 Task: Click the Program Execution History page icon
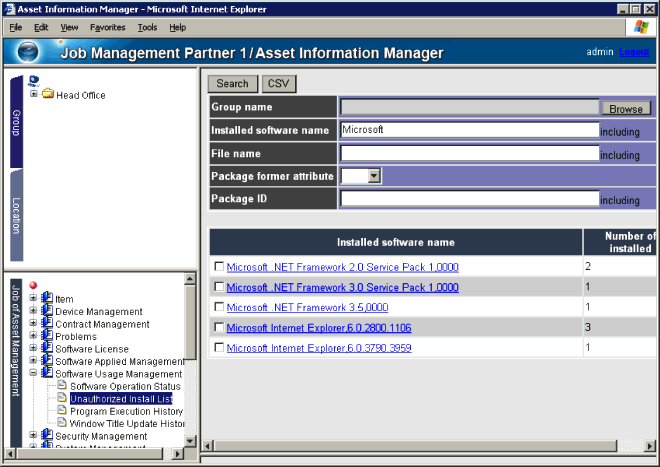point(62,411)
